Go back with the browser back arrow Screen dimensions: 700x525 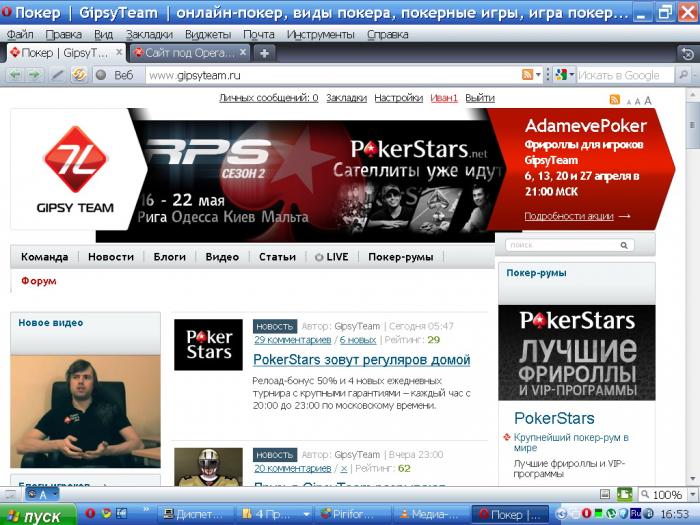coord(15,75)
